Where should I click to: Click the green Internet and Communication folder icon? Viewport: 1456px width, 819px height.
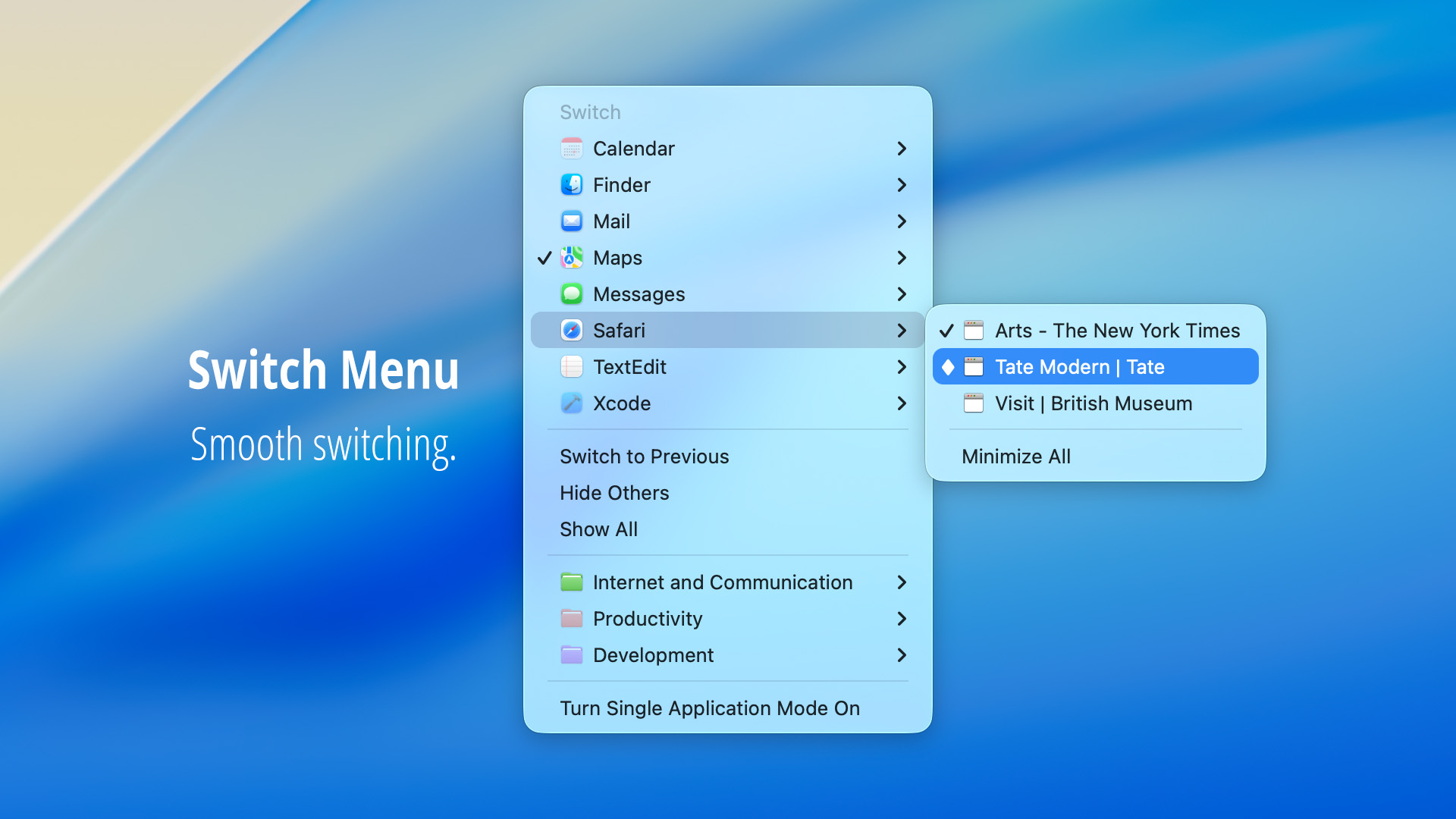coord(572,582)
